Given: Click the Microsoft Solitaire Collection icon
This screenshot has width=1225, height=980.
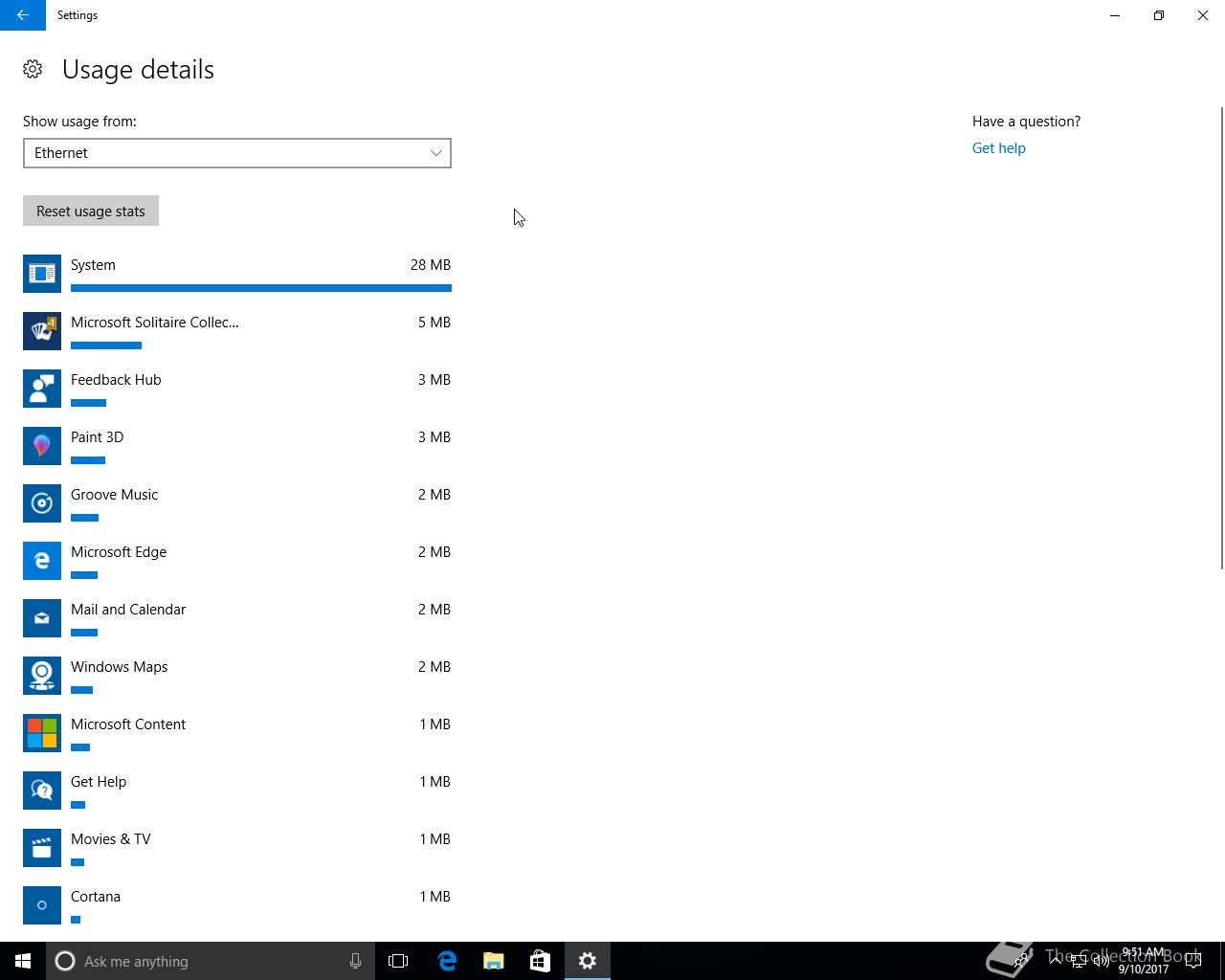Looking at the screenshot, I should point(42,331).
